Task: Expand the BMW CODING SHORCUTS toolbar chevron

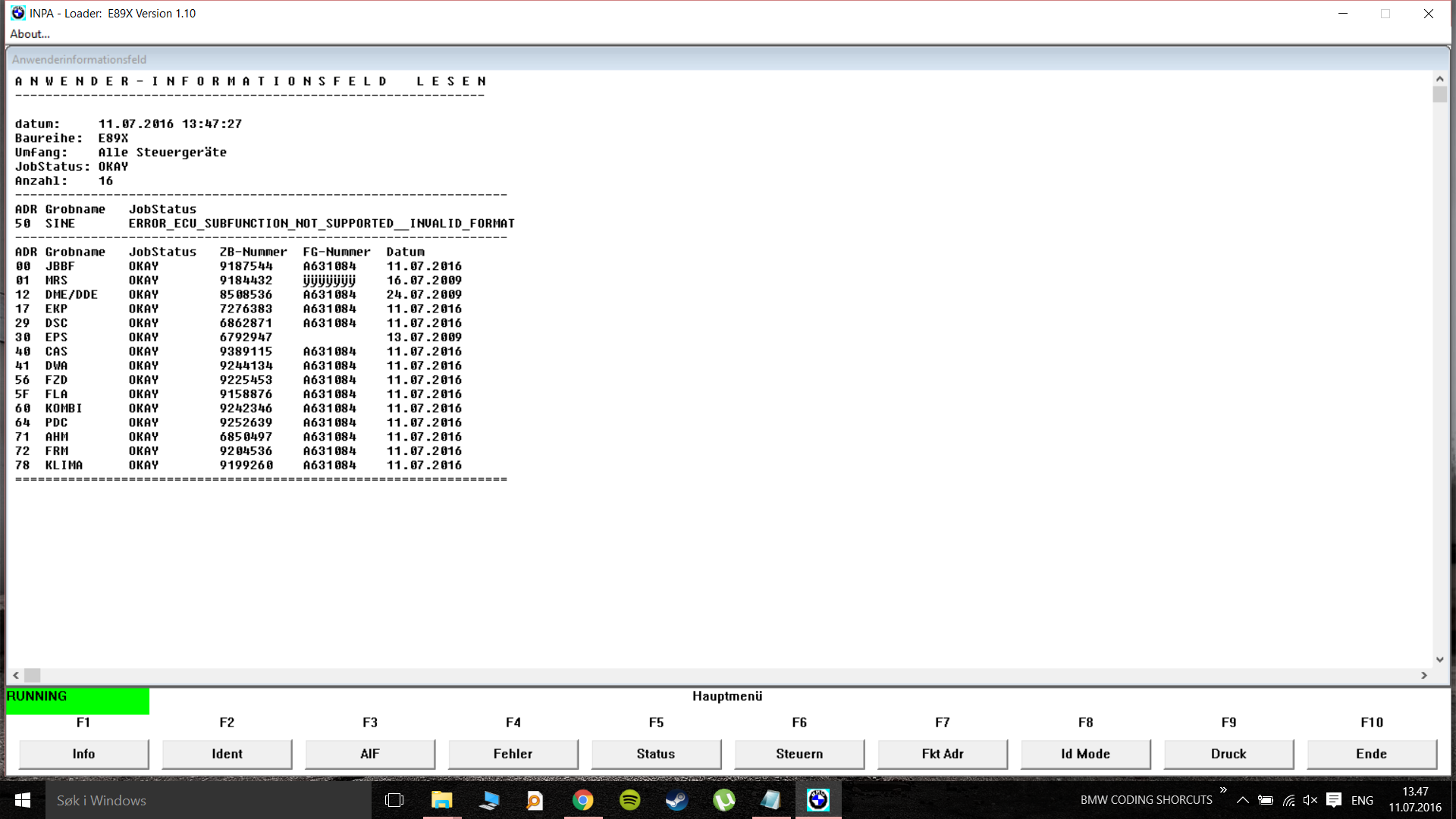Action: pos(1222,790)
